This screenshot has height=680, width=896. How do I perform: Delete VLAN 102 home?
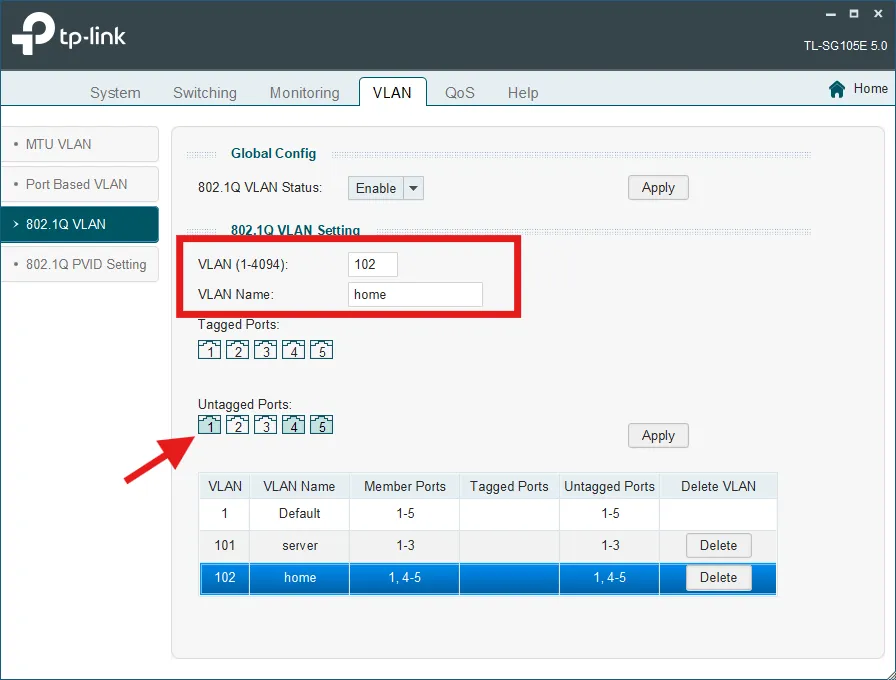[x=718, y=577]
